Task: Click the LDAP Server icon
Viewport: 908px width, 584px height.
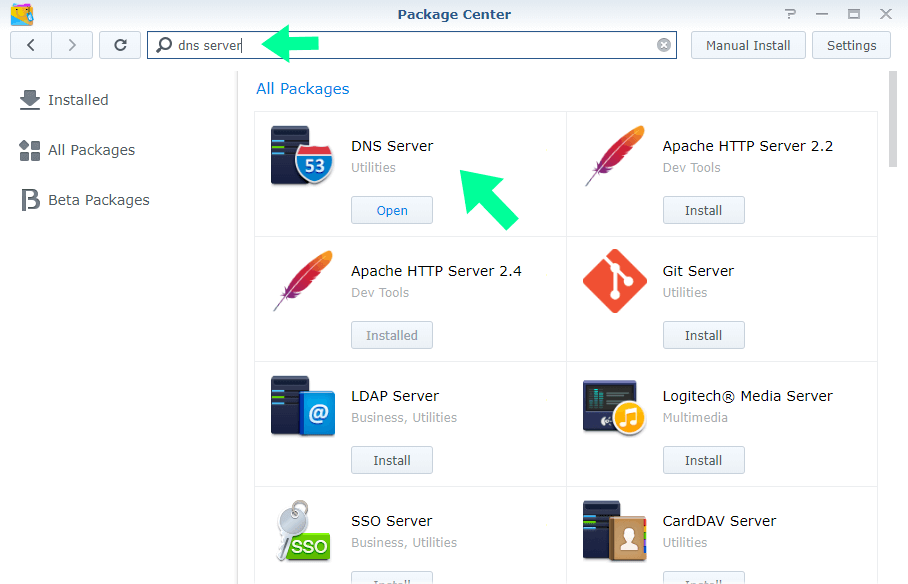Action: pyautogui.click(x=303, y=406)
